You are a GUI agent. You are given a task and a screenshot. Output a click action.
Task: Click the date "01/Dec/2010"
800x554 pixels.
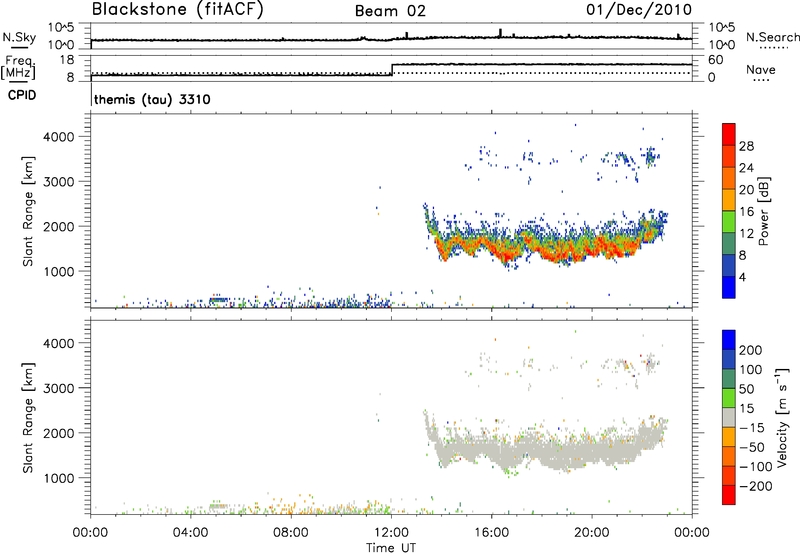[x=639, y=9]
